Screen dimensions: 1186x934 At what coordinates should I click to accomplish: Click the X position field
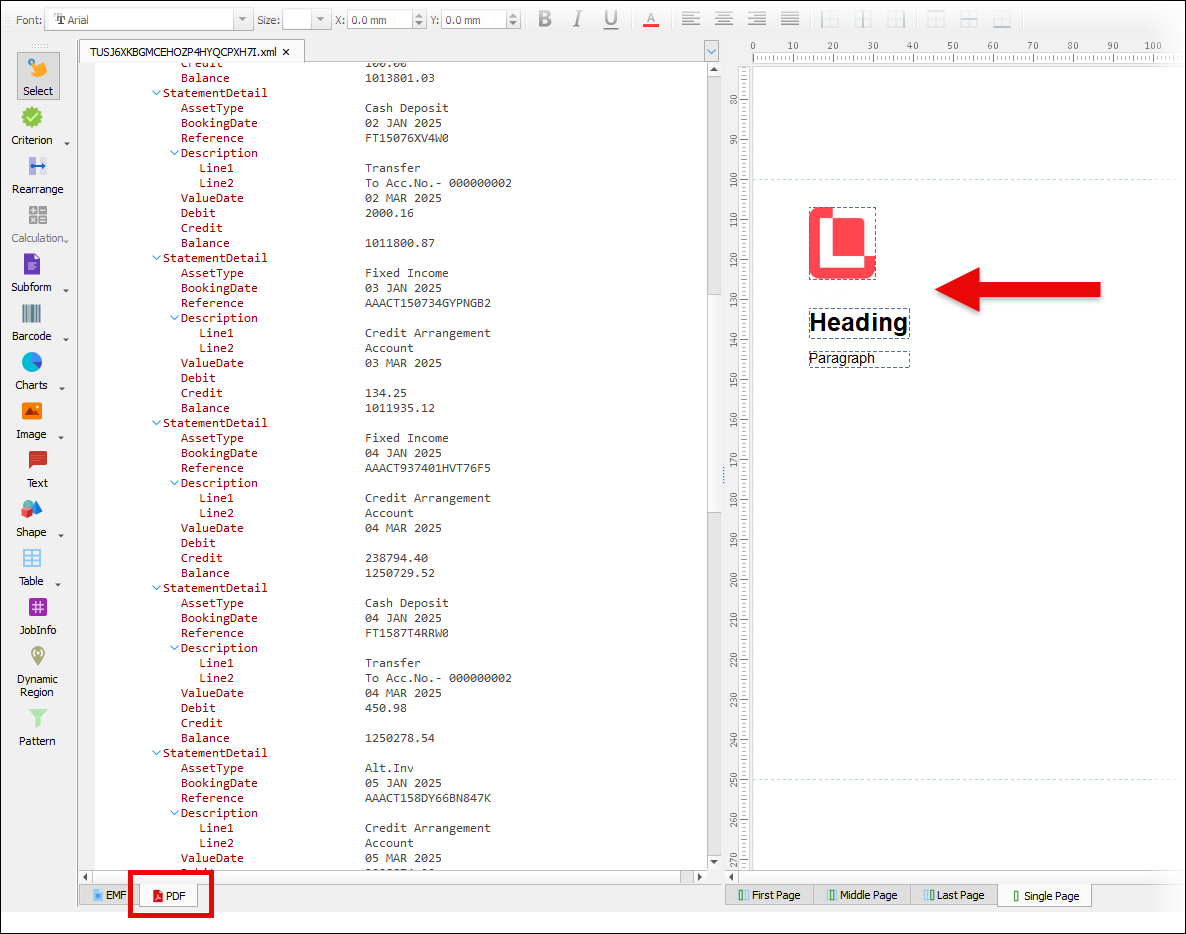[x=380, y=20]
